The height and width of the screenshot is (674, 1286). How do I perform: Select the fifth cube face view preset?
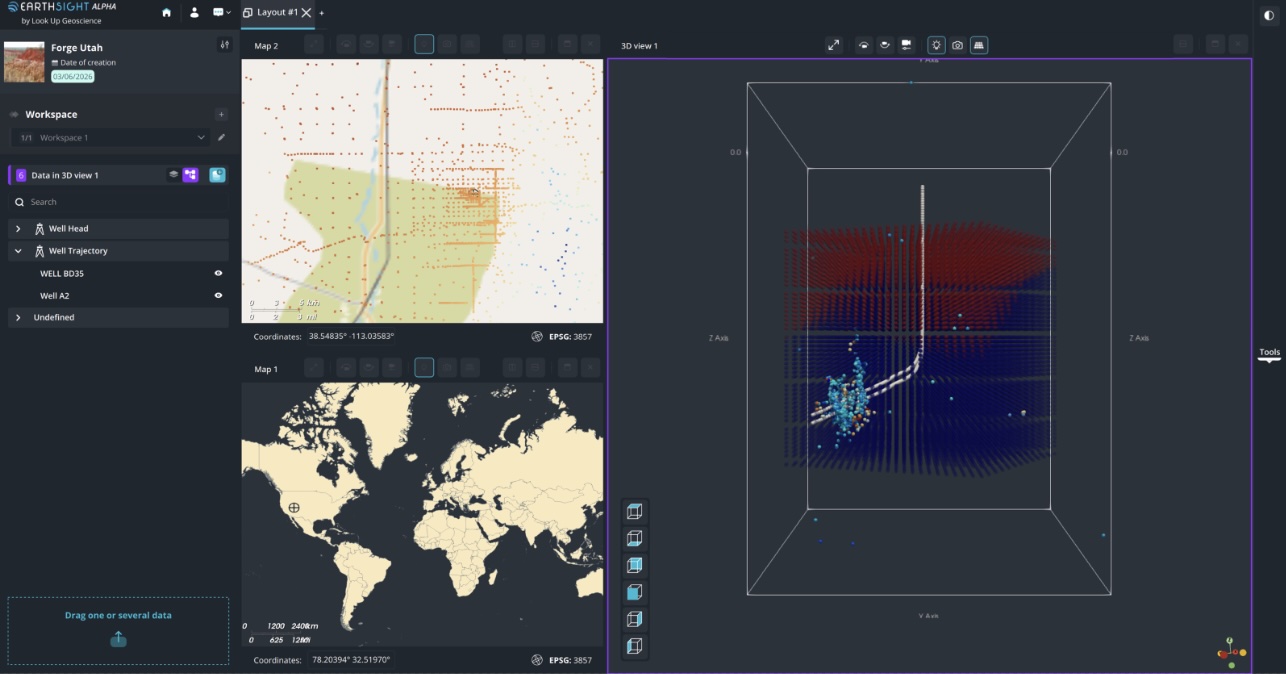[634, 620]
